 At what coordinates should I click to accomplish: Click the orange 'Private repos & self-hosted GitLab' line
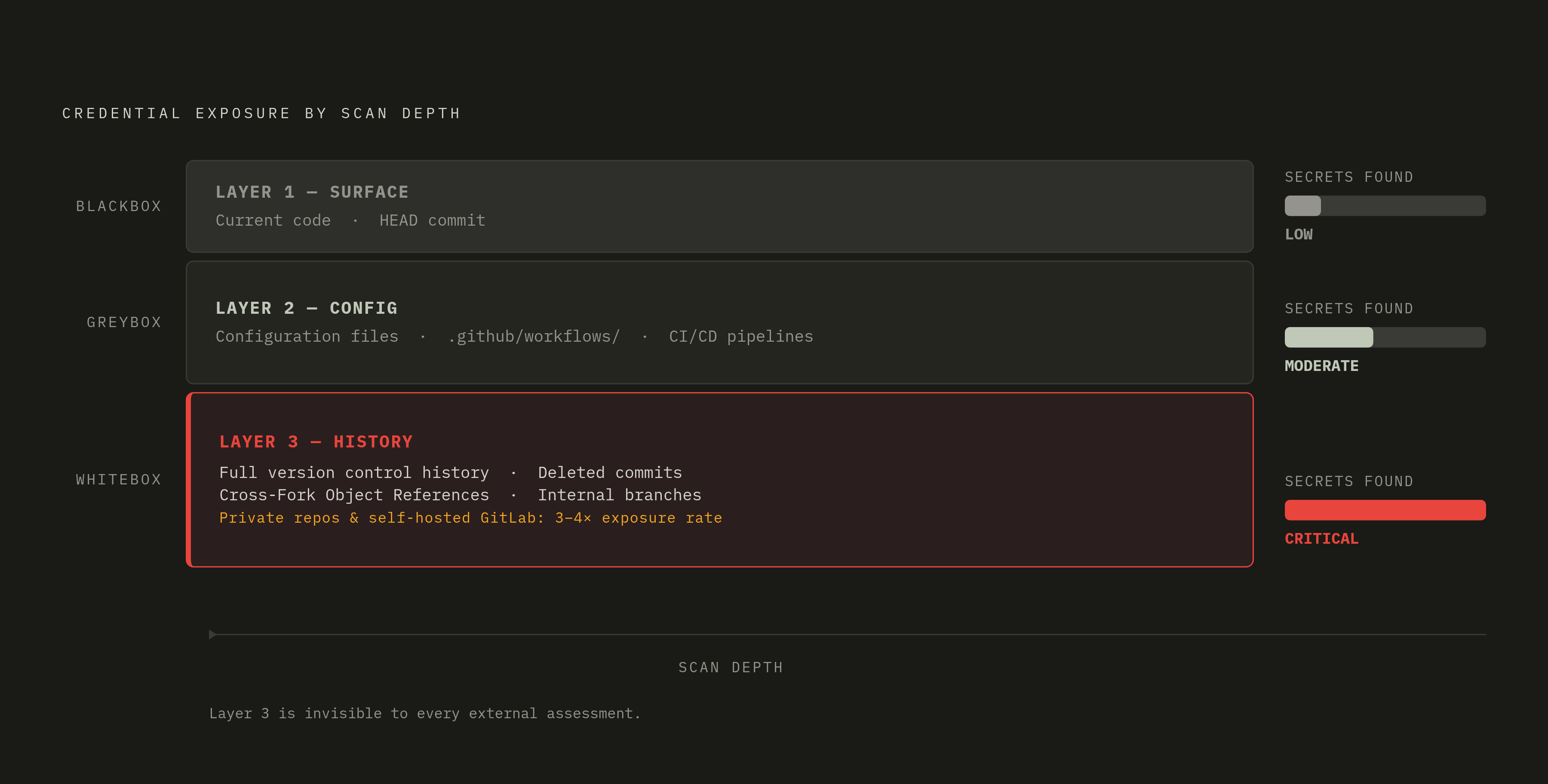(470, 518)
